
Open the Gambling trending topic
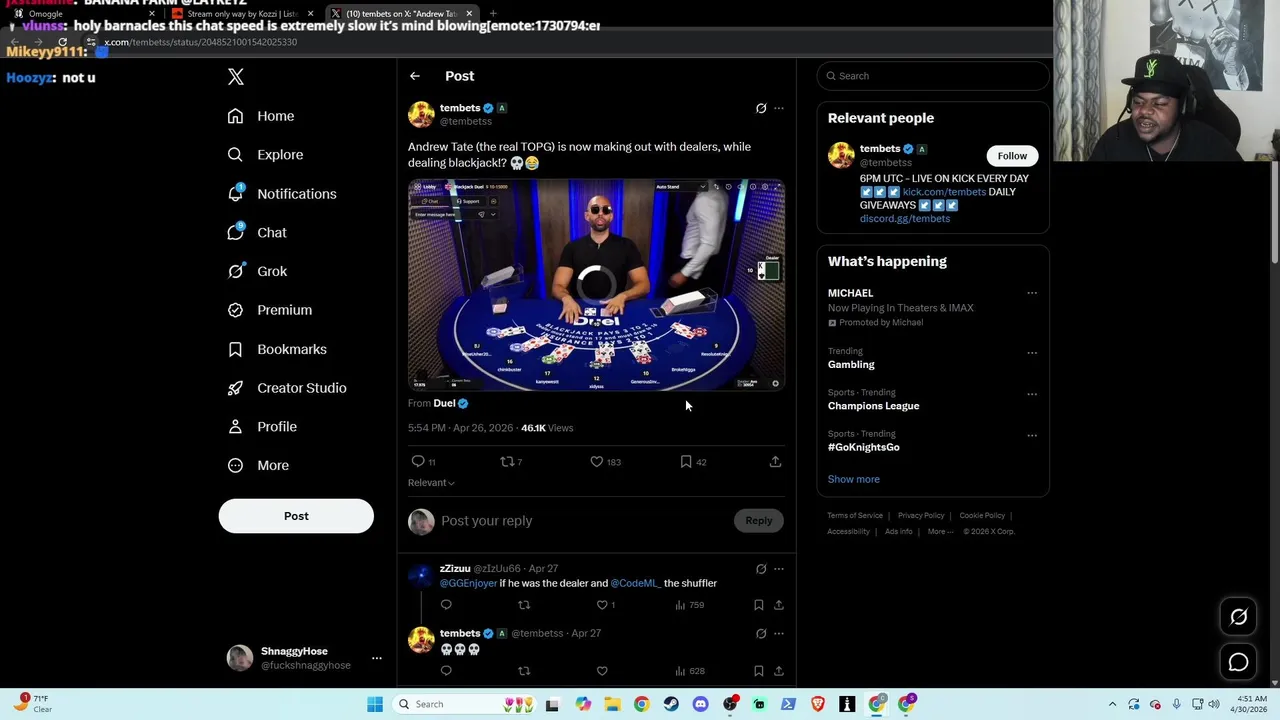851,365
